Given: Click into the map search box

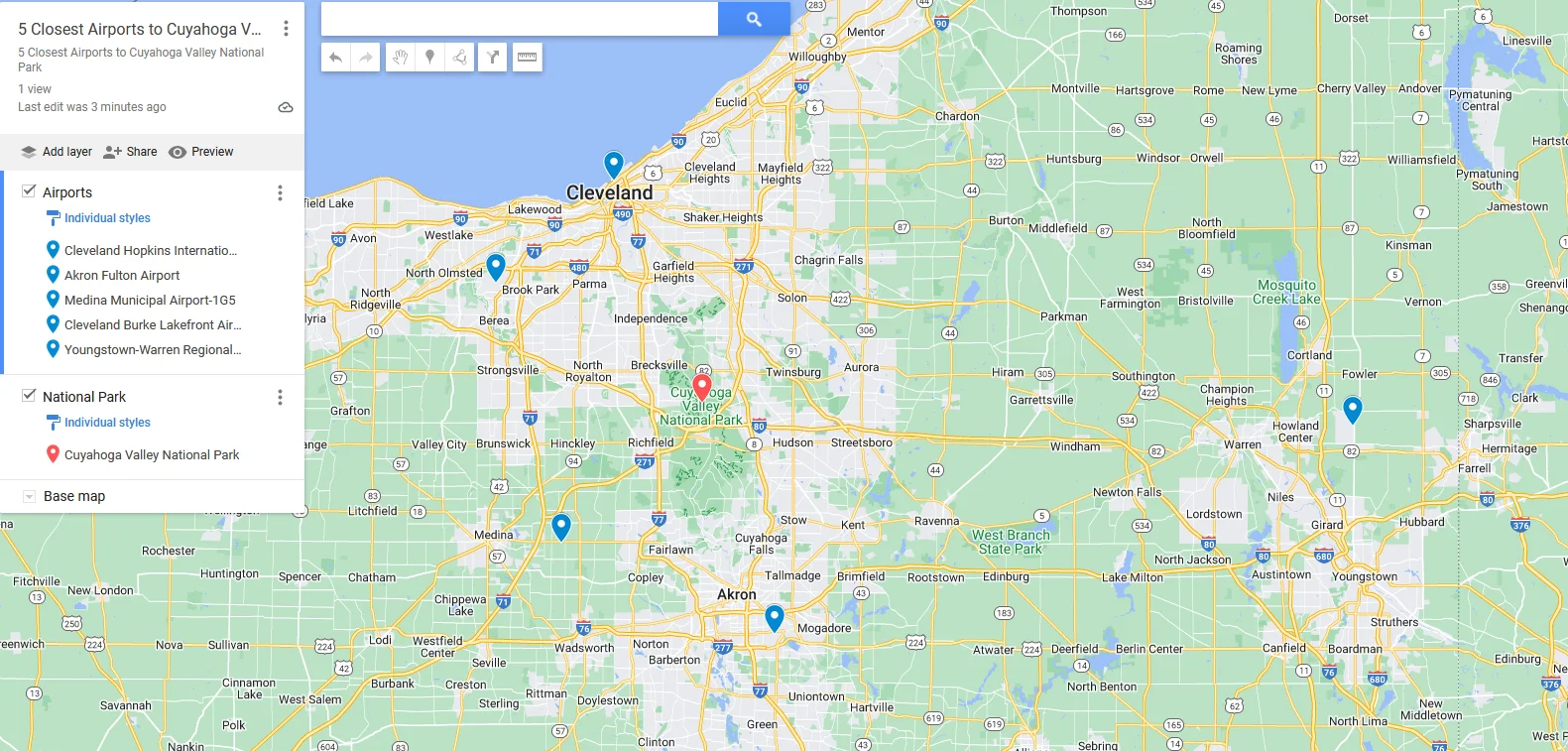Looking at the screenshot, I should pyautogui.click(x=520, y=19).
